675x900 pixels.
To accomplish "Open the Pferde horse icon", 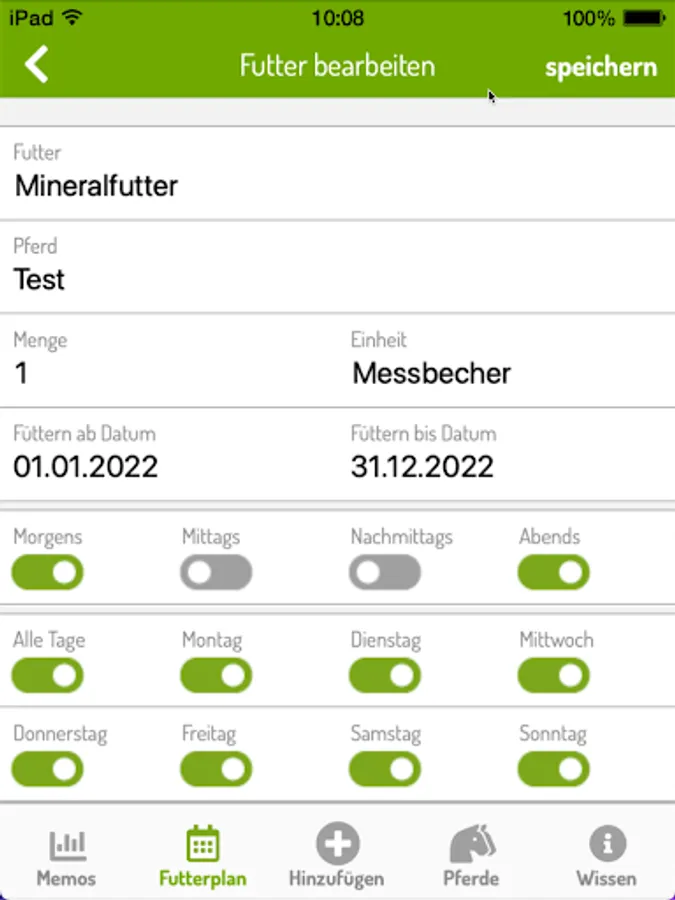I will 471,845.
